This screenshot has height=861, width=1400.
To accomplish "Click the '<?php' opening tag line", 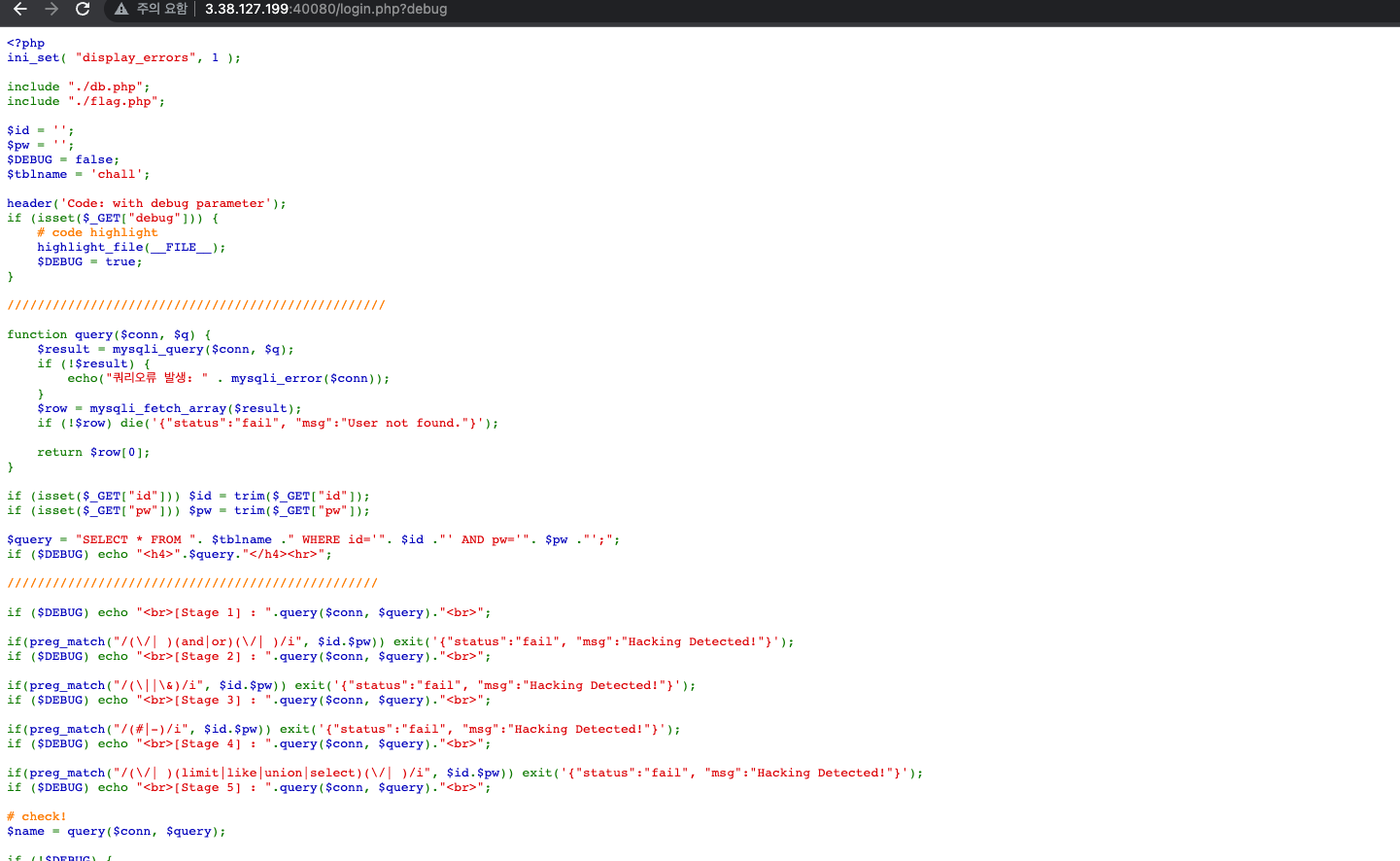I will click(26, 43).
